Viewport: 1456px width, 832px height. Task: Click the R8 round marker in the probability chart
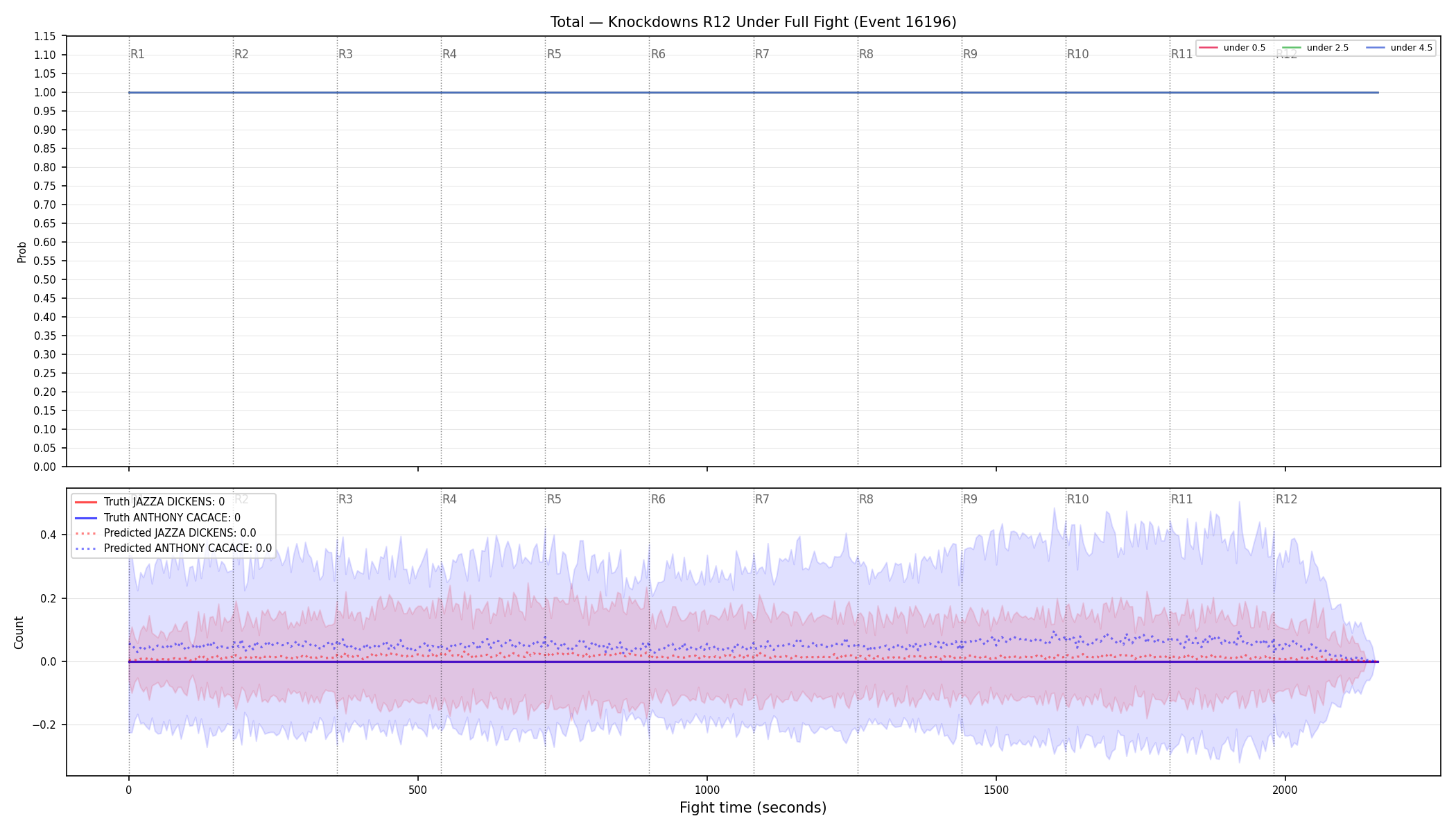point(866,54)
